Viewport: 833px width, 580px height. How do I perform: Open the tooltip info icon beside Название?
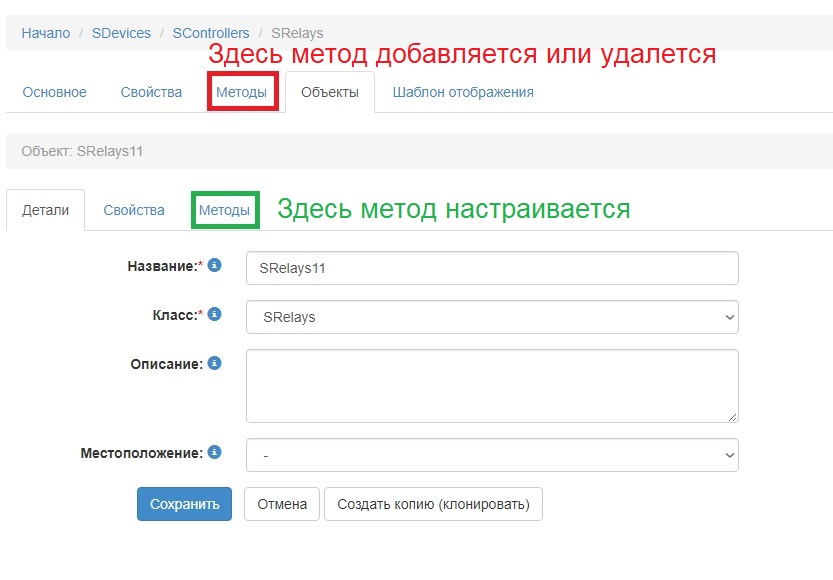212,263
